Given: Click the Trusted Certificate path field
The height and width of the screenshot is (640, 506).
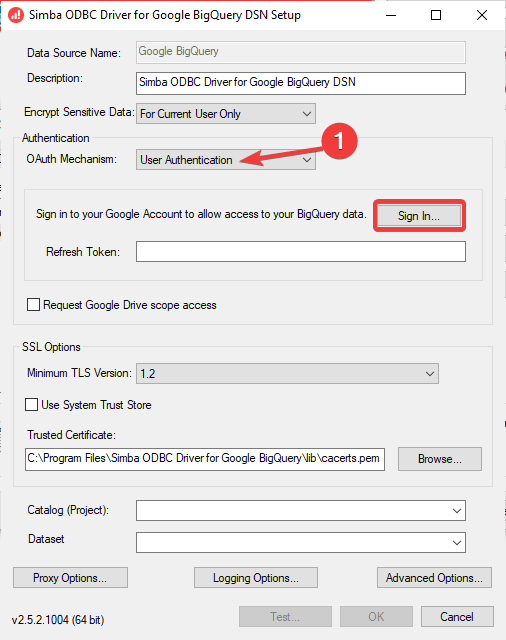Looking at the screenshot, I should click(x=205, y=459).
